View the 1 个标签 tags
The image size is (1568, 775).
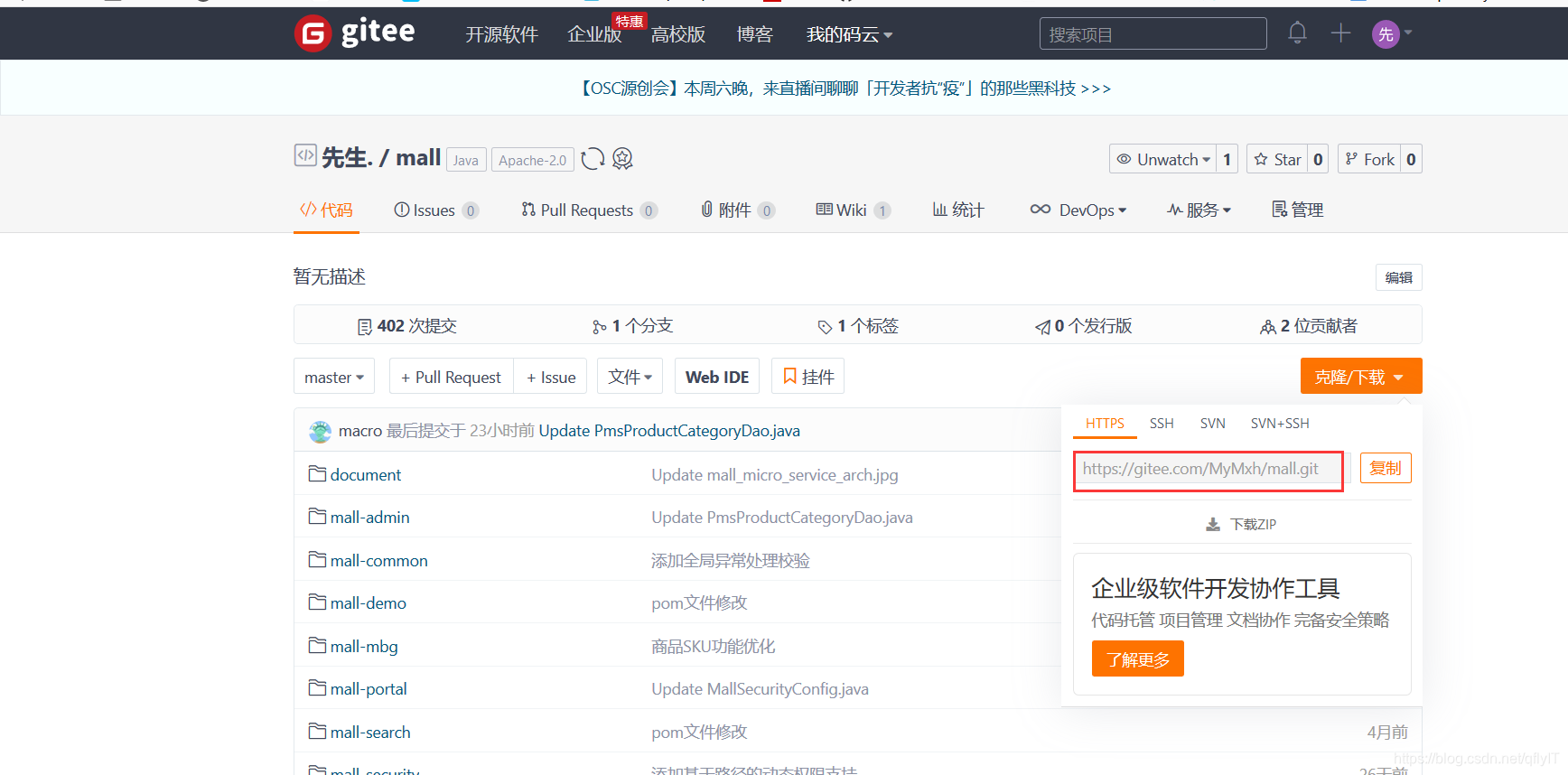(x=858, y=326)
